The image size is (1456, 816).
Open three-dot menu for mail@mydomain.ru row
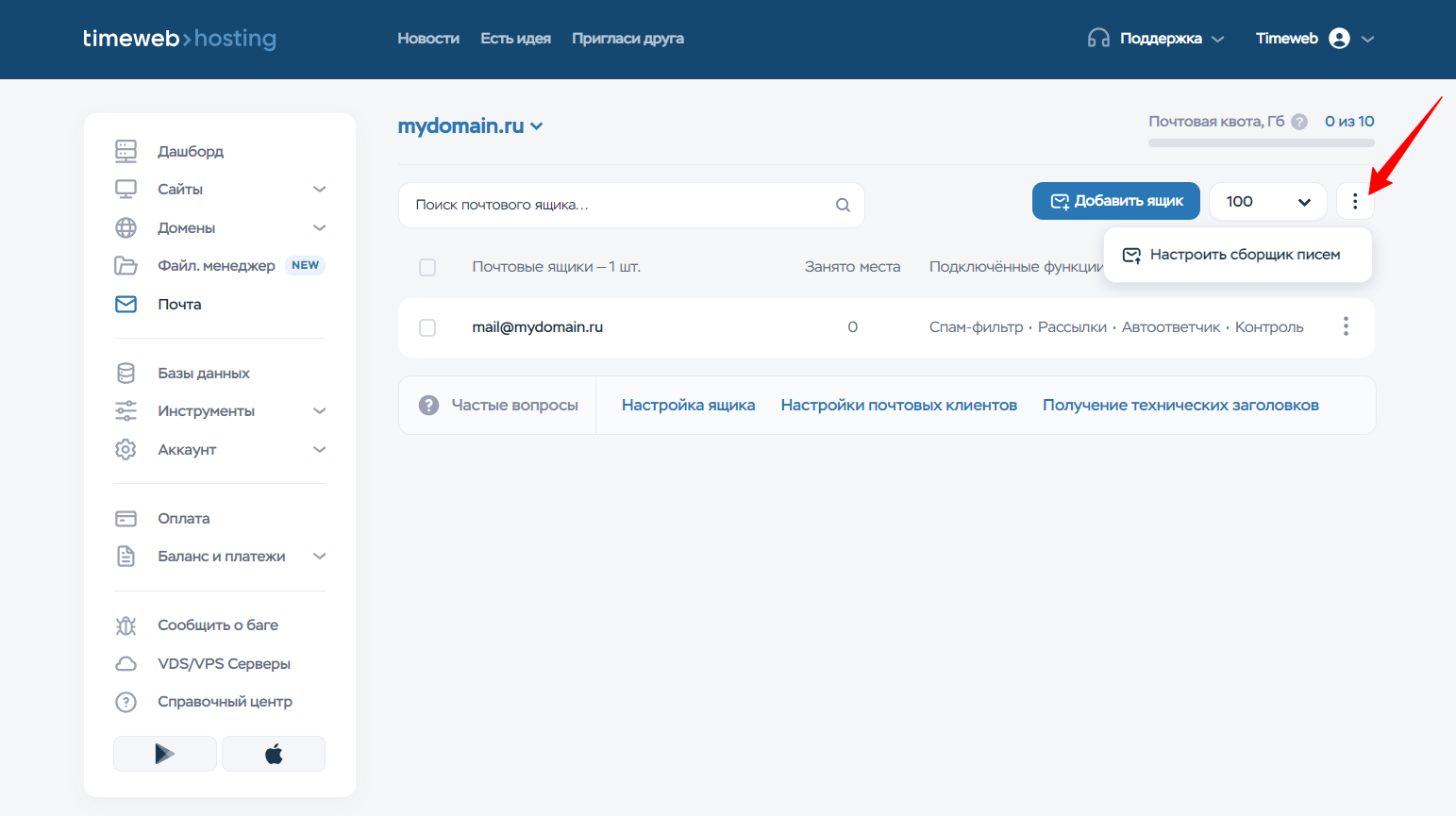(x=1346, y=326)
